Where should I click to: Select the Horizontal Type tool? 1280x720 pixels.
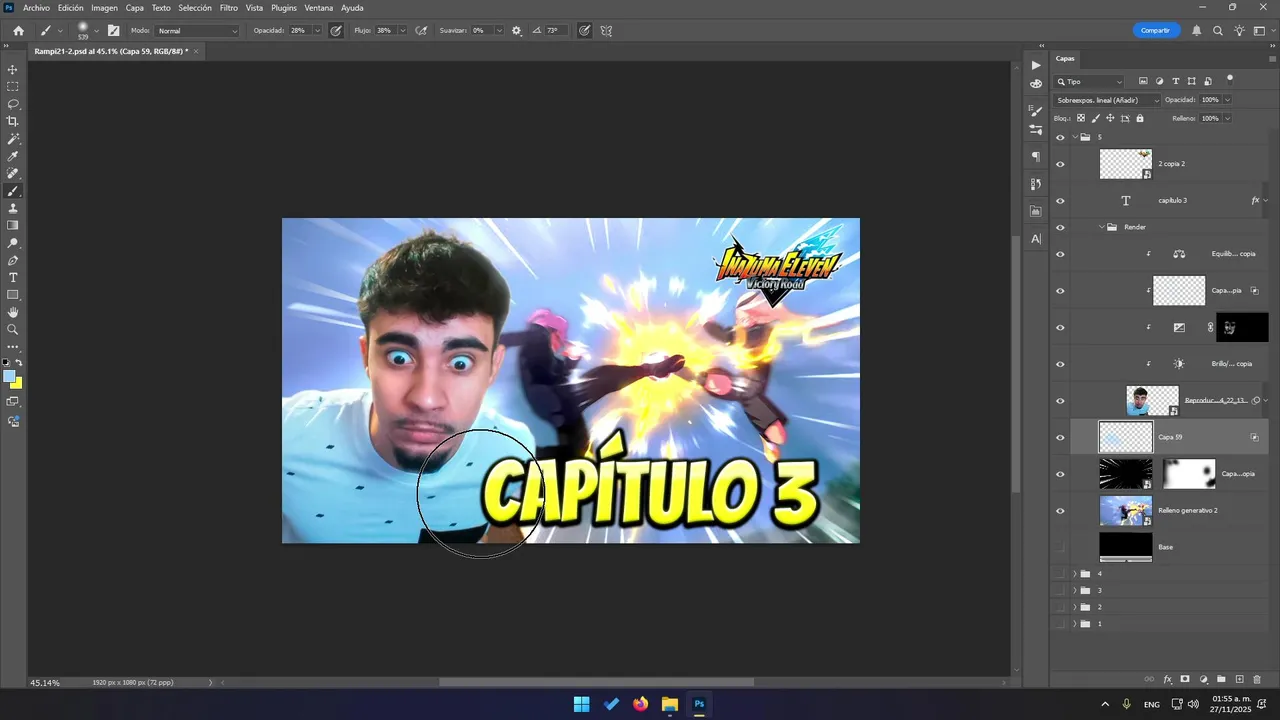click(13, 277)
